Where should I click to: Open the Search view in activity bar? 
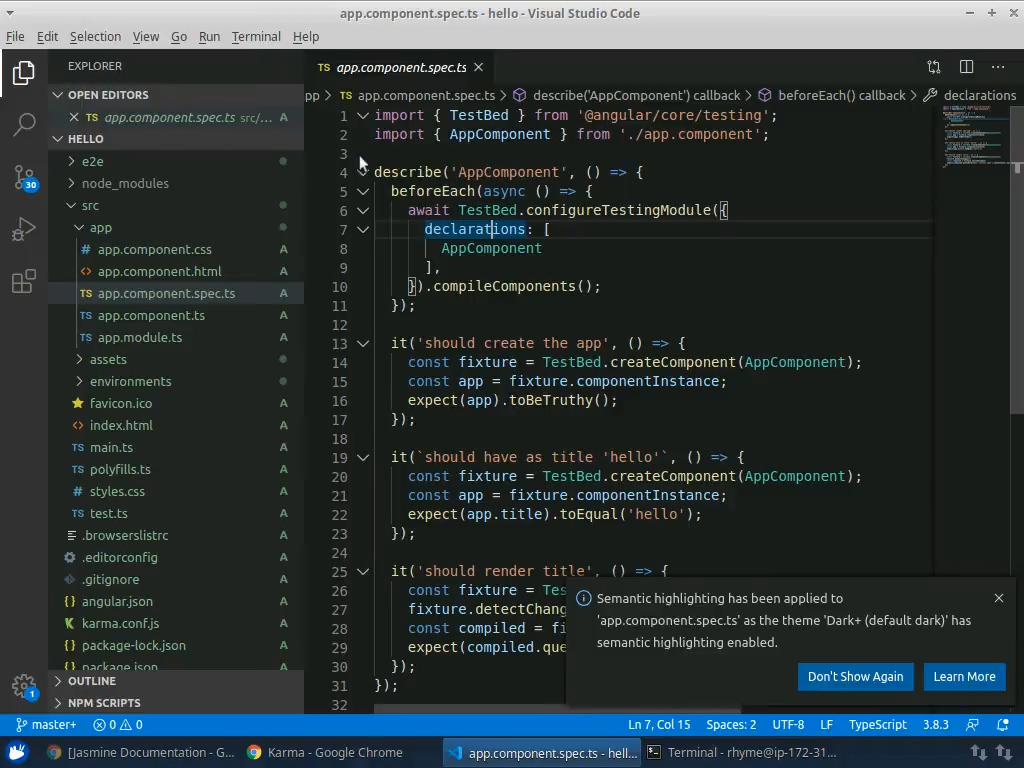24,125
